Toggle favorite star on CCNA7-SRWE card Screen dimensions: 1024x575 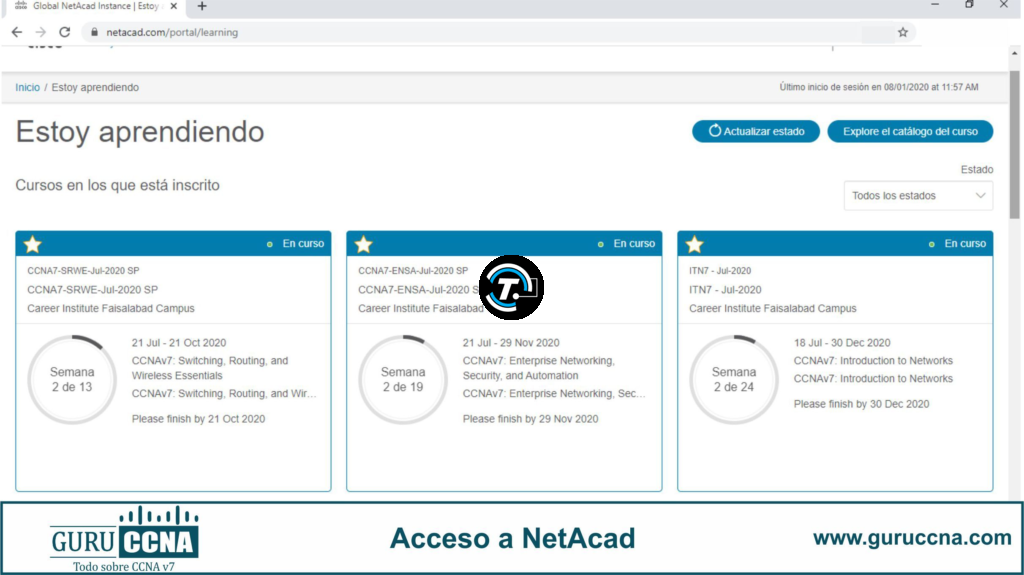click(x=33, y=244)
